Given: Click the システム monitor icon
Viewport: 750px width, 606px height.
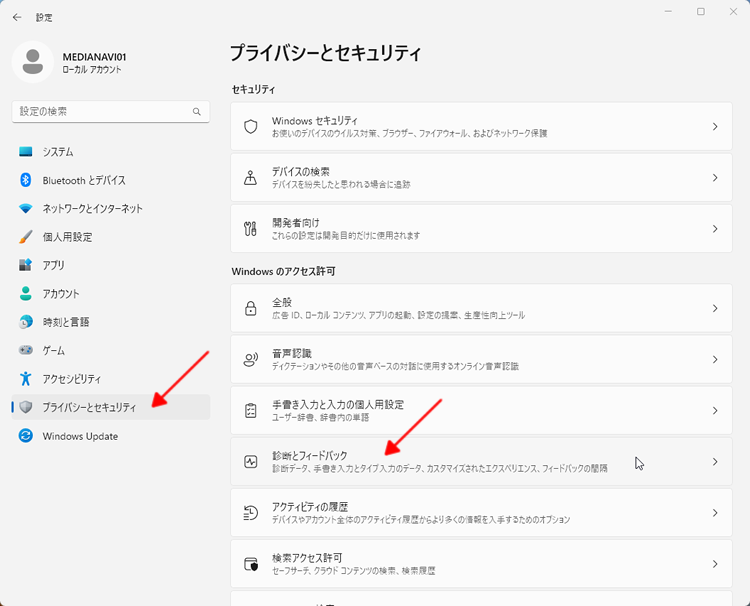Looking at the screenshot, I should 25,152.
